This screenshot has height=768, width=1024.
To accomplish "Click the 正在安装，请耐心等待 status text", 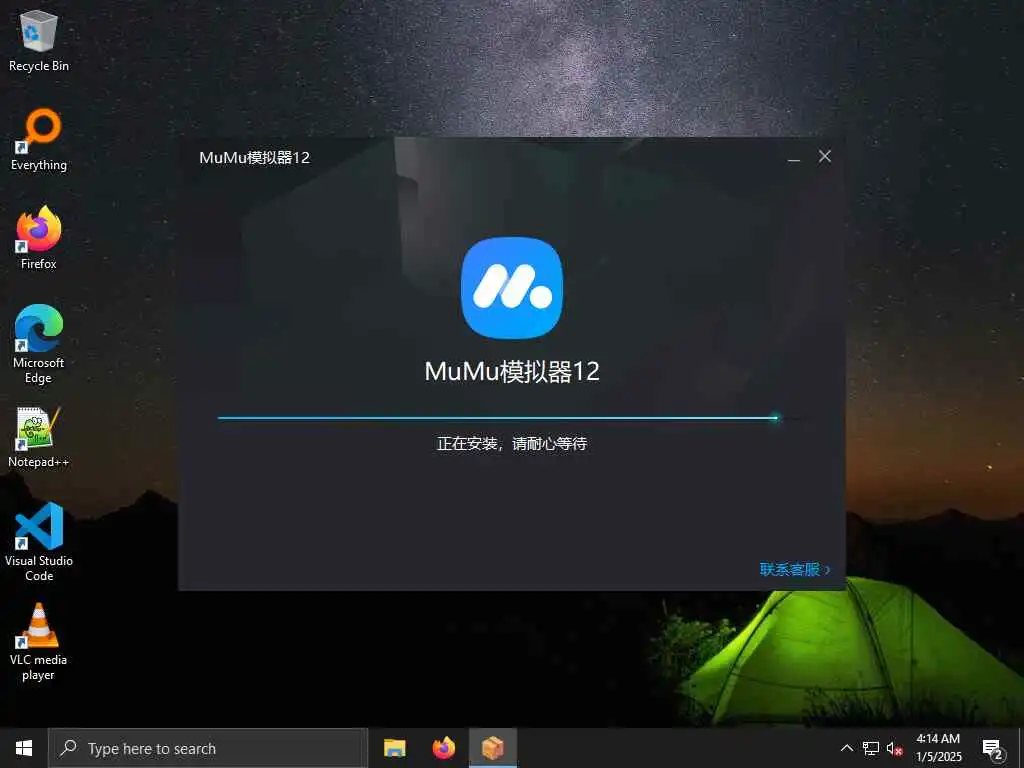I will pos(512,444).
